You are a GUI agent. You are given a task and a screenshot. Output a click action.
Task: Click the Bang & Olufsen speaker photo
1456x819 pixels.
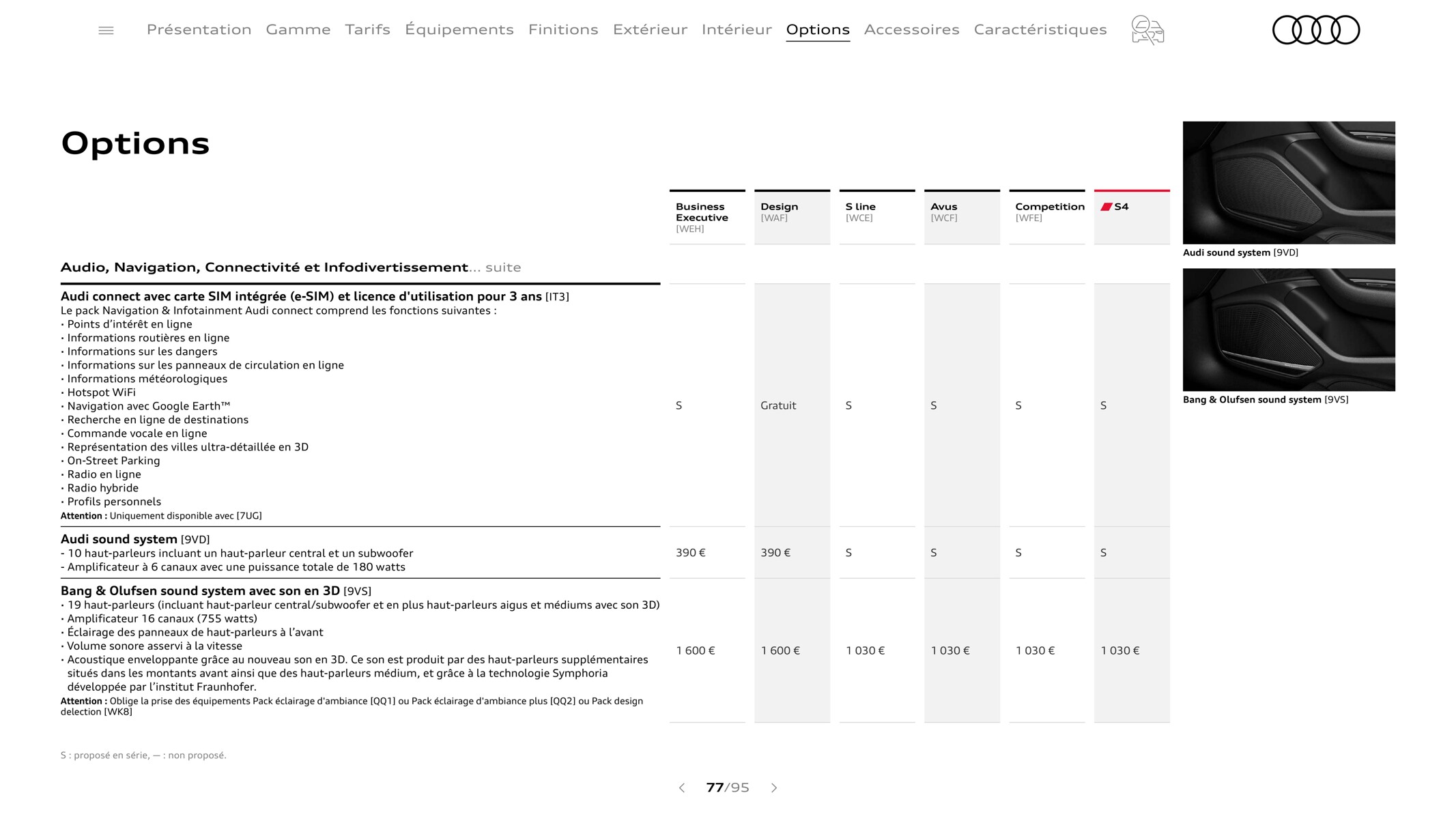(x=1289, y=330)
